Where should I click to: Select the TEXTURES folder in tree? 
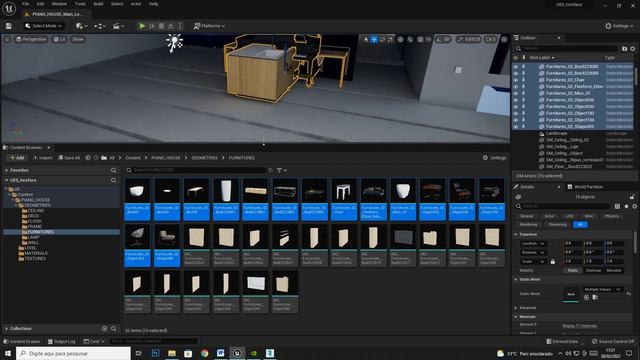[x=35, y=258]
